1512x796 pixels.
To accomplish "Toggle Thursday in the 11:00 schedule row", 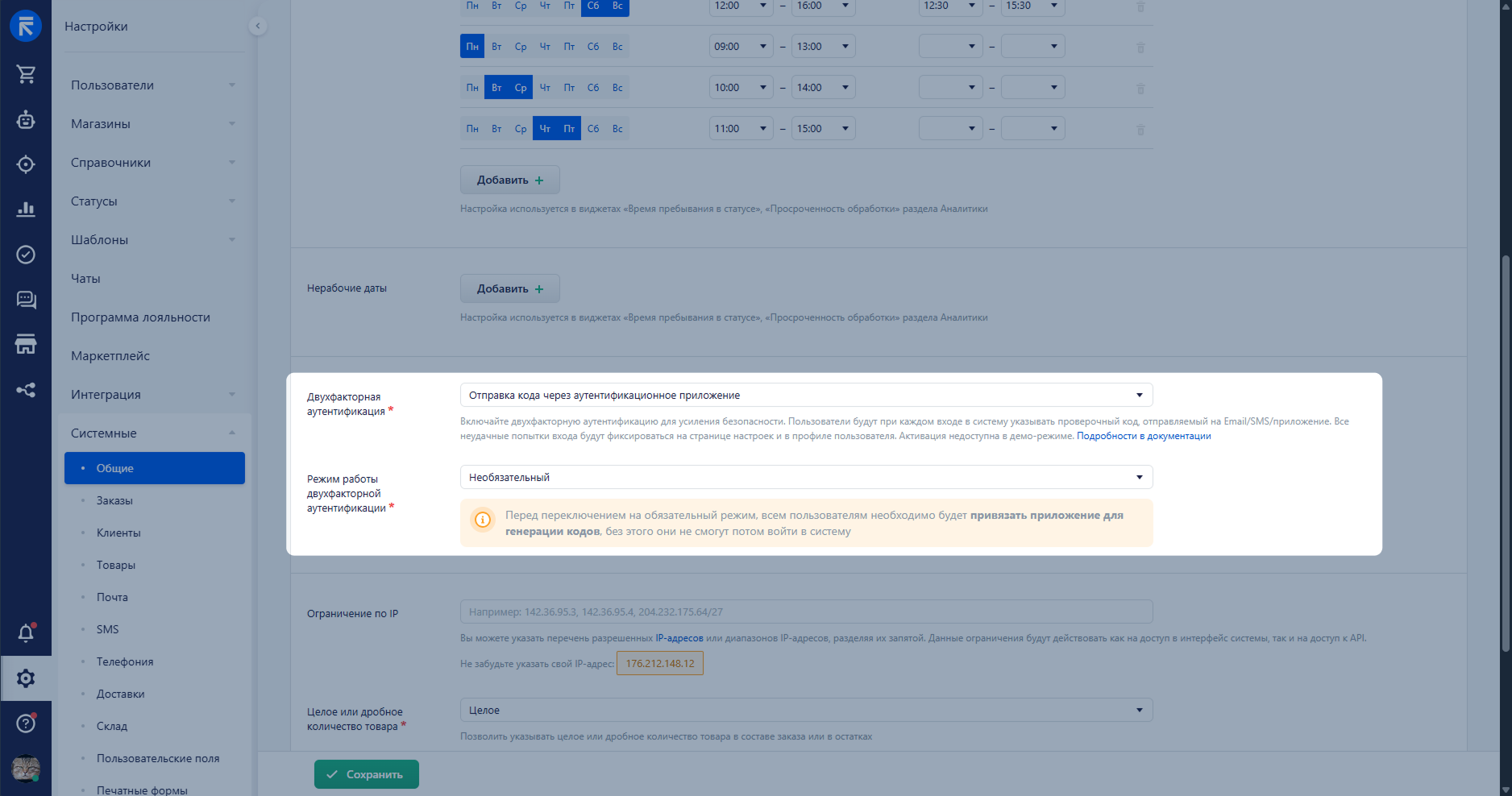I will coord(545,129).
